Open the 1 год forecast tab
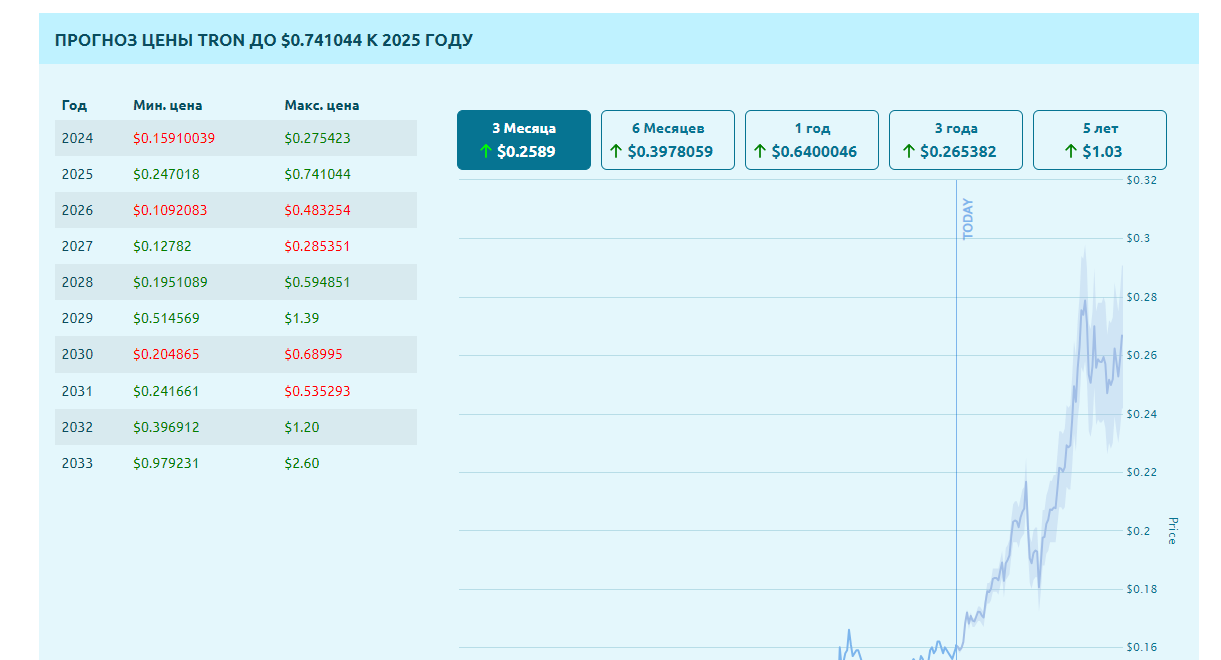 pyautogui.click(x=812, y=140)
